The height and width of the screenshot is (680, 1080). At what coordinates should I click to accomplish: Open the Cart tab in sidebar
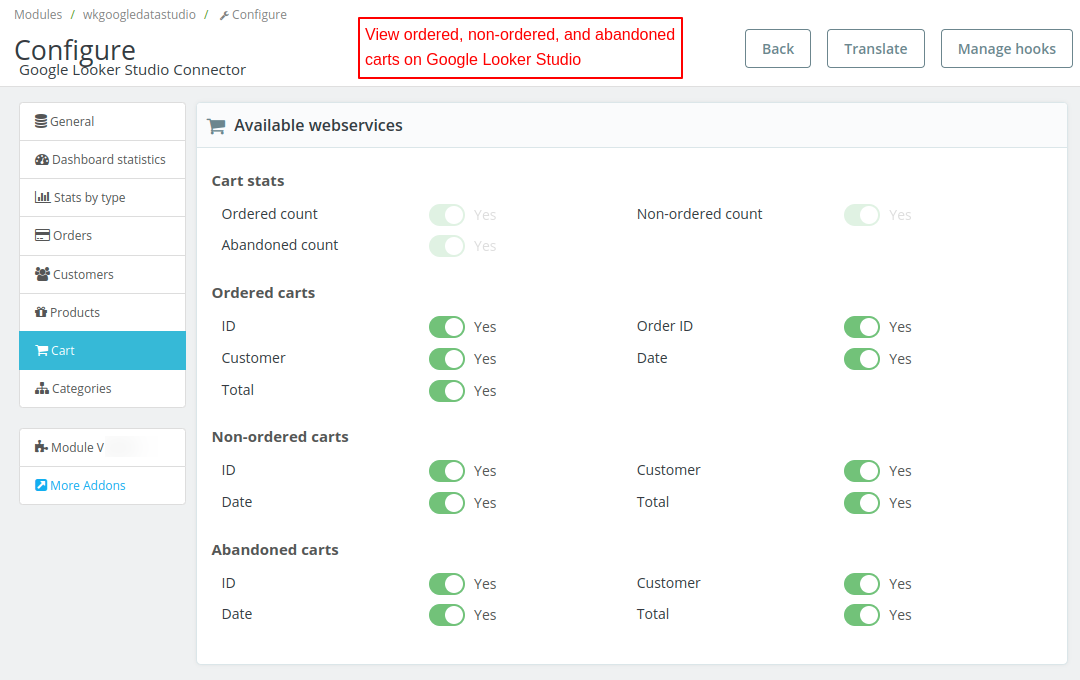click(x=102, y=351)
